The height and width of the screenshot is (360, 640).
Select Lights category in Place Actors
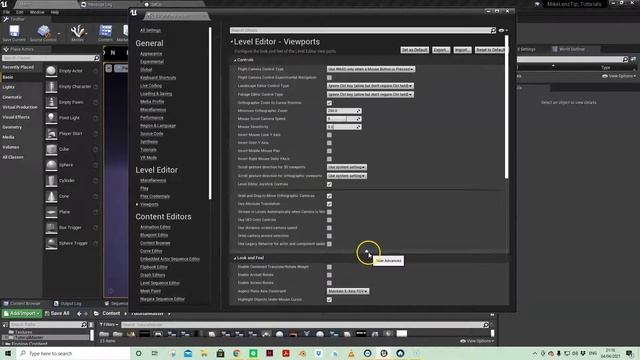coord(9,87)
